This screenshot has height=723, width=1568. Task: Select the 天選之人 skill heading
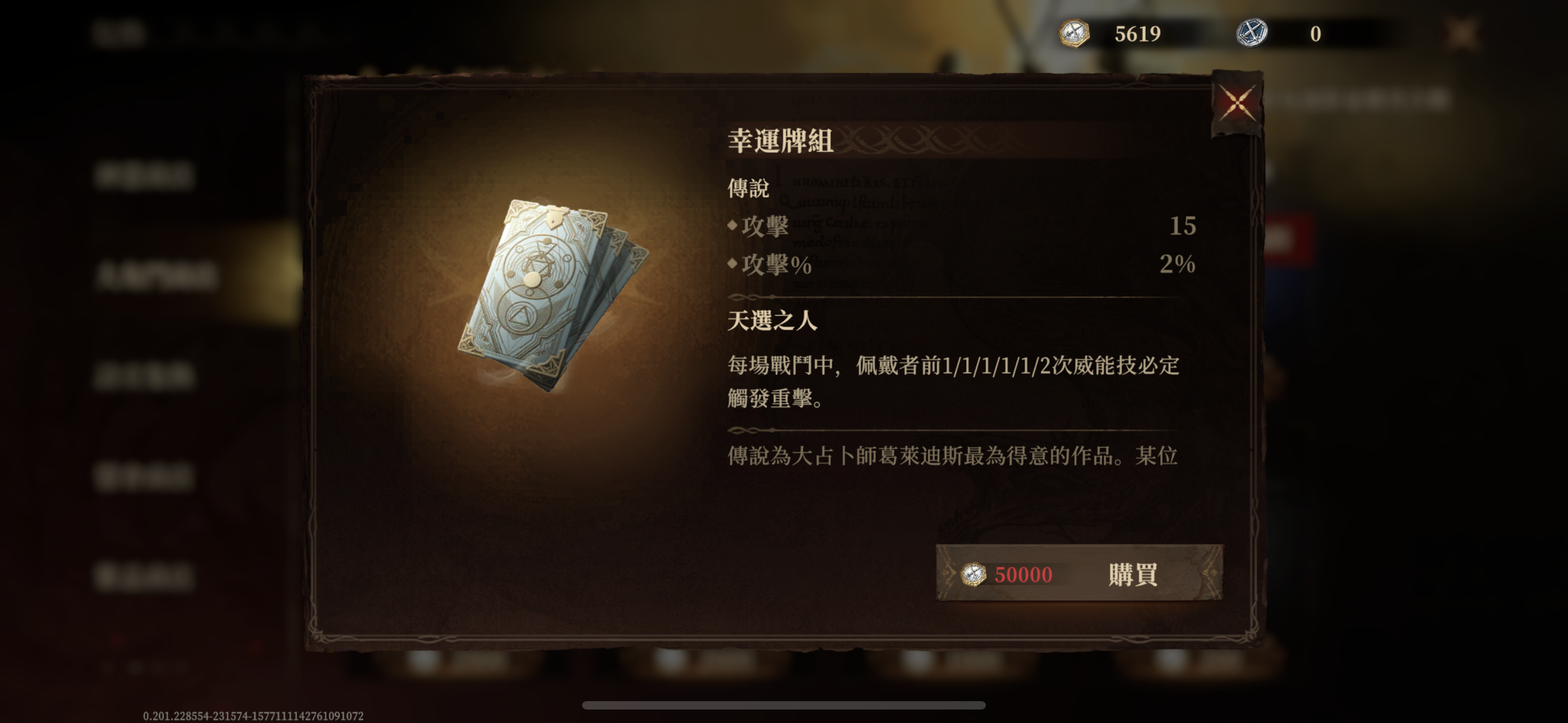click(x=772, y=320)
